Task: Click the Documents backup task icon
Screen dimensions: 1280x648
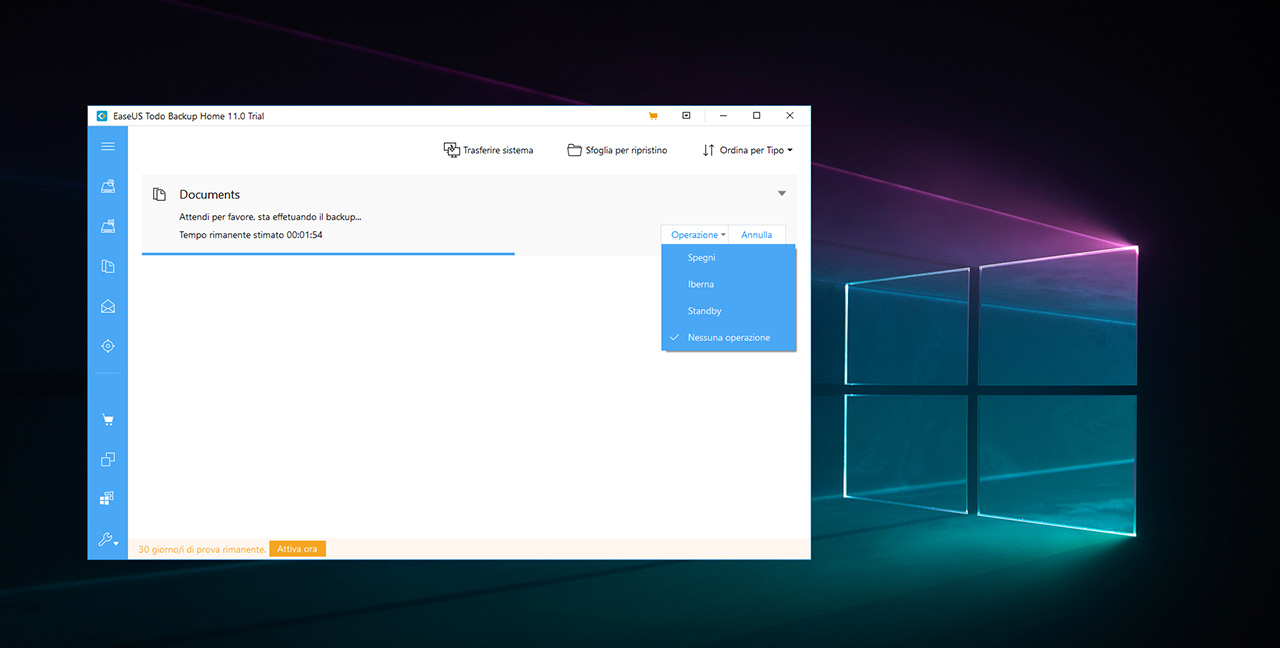Action: (159, 194)
